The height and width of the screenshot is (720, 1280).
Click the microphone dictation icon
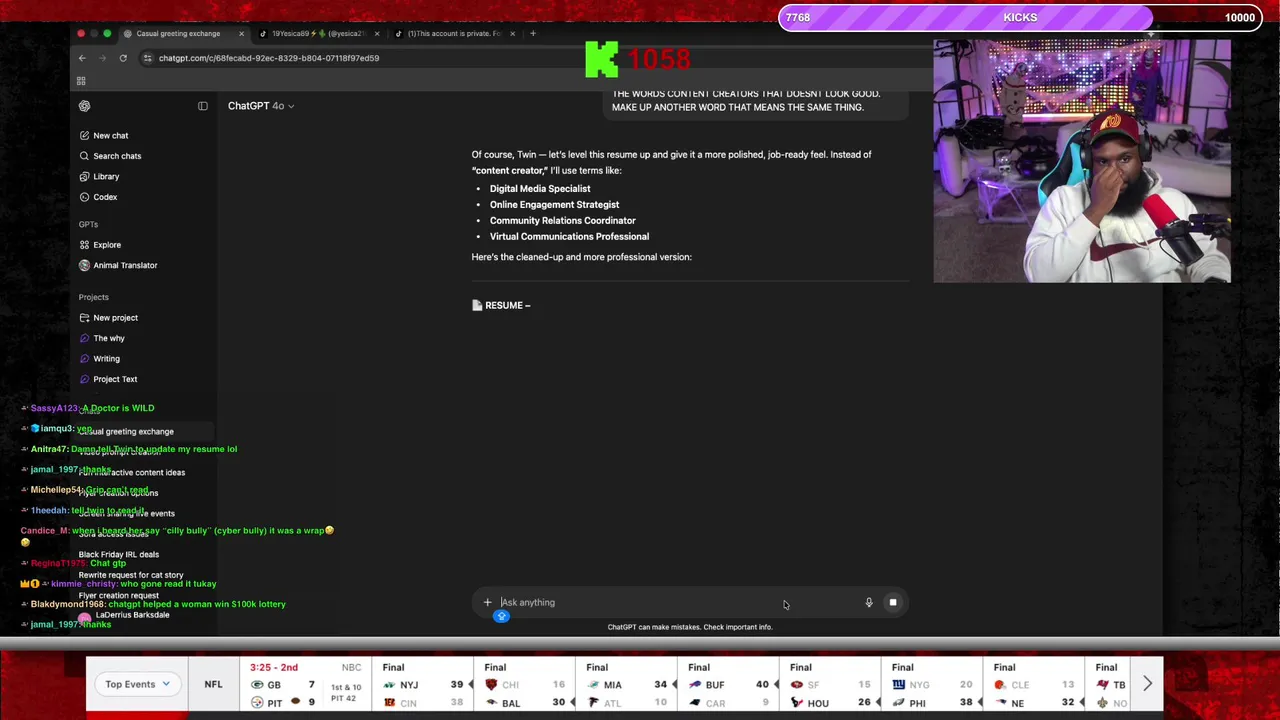[869, 603]
